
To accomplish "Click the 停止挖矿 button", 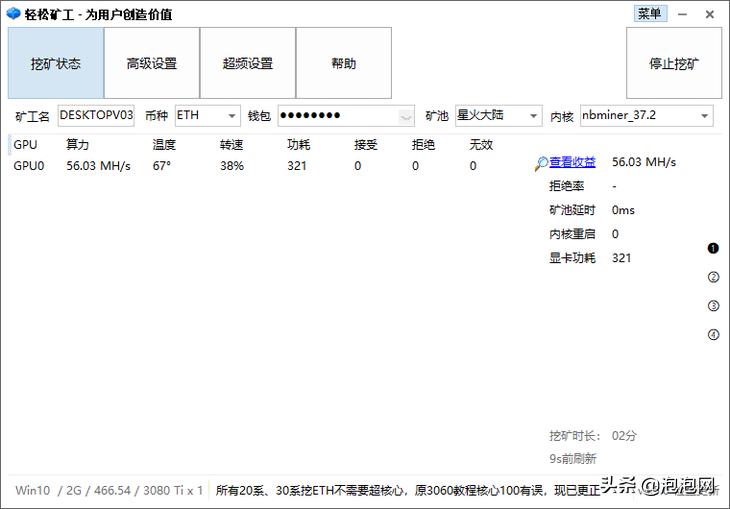I will coord(674,63).
